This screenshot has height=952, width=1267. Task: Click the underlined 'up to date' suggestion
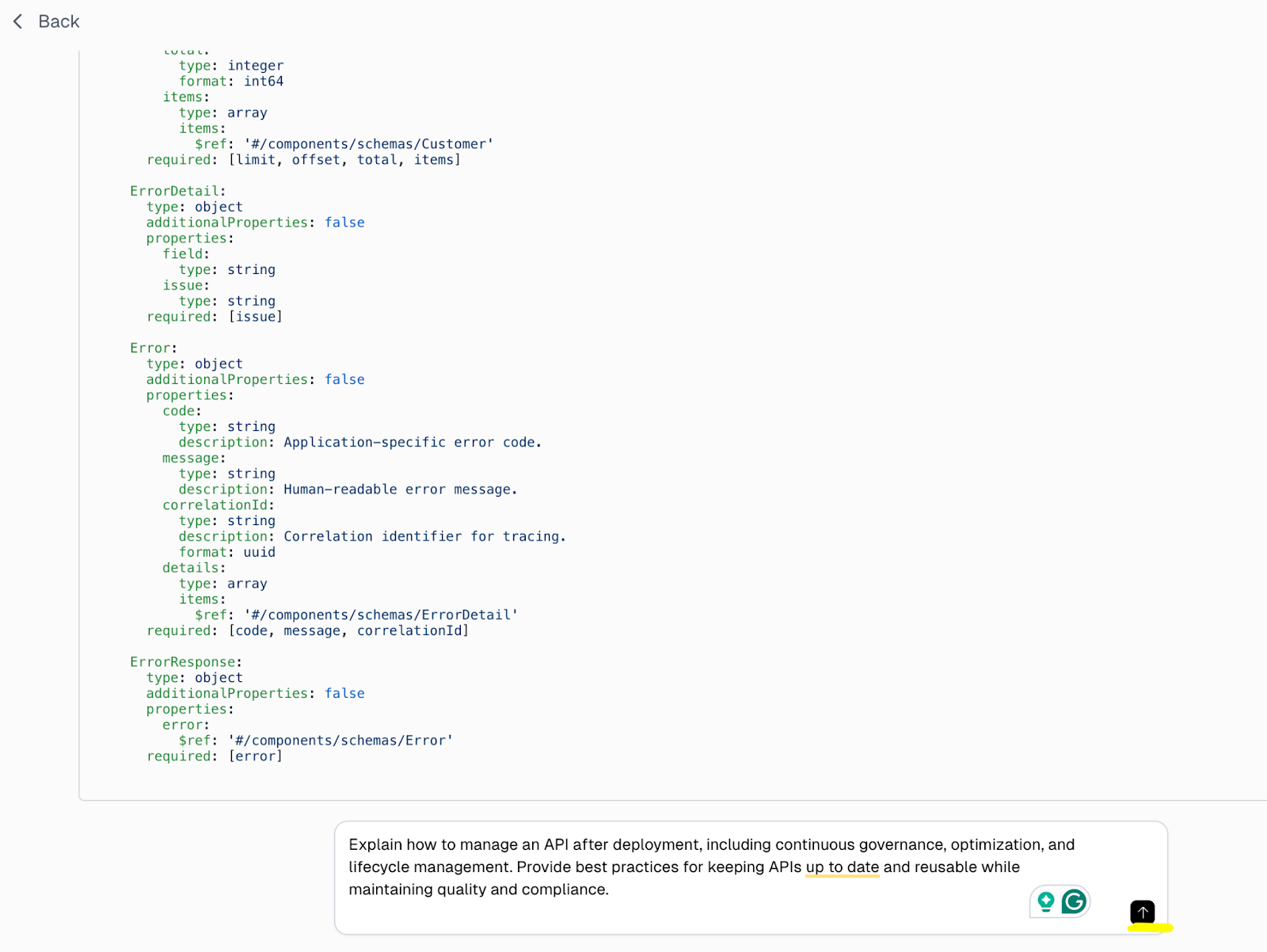click(843, 866)
